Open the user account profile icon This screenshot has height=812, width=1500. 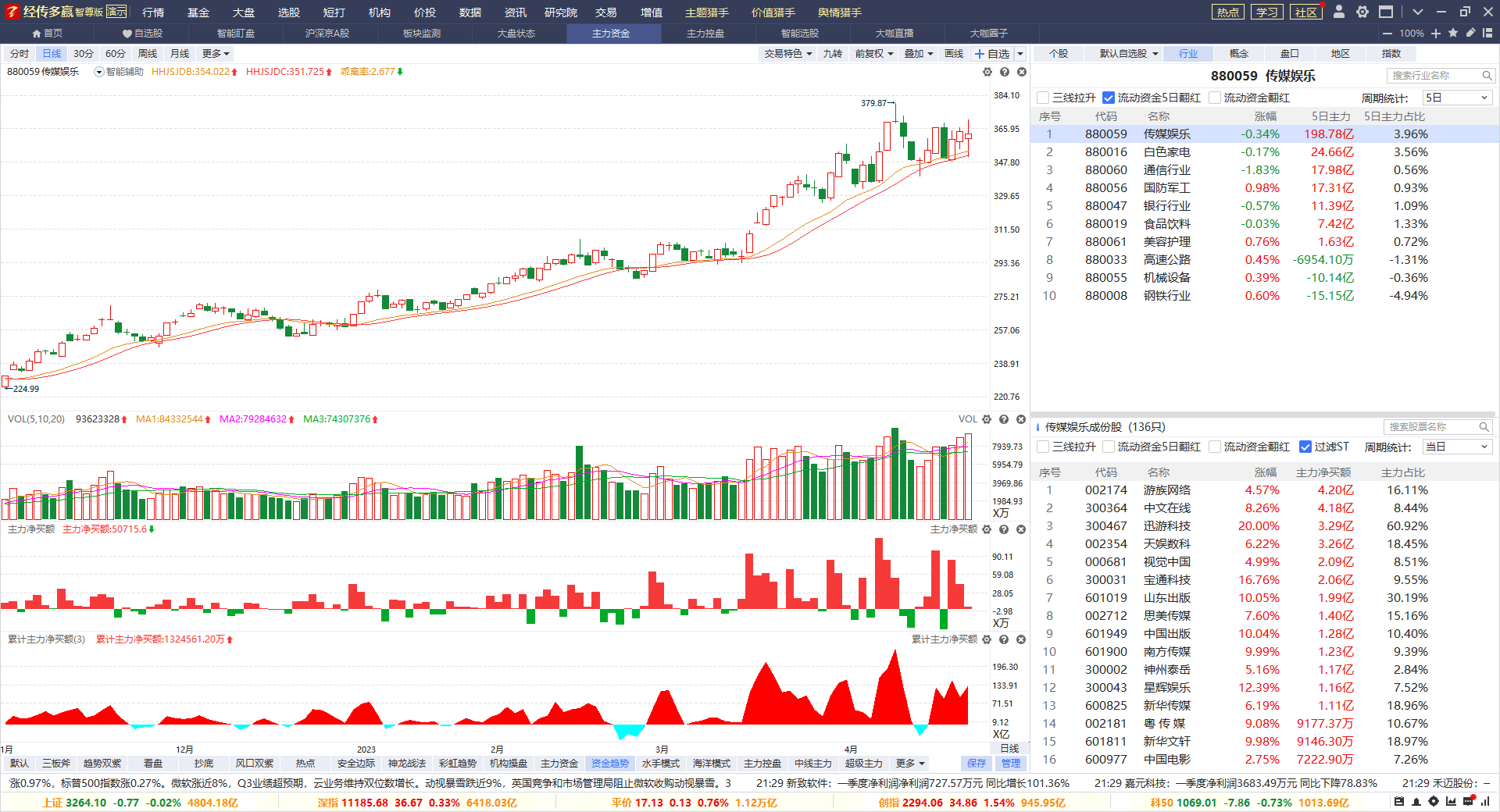click(1339, 12)
